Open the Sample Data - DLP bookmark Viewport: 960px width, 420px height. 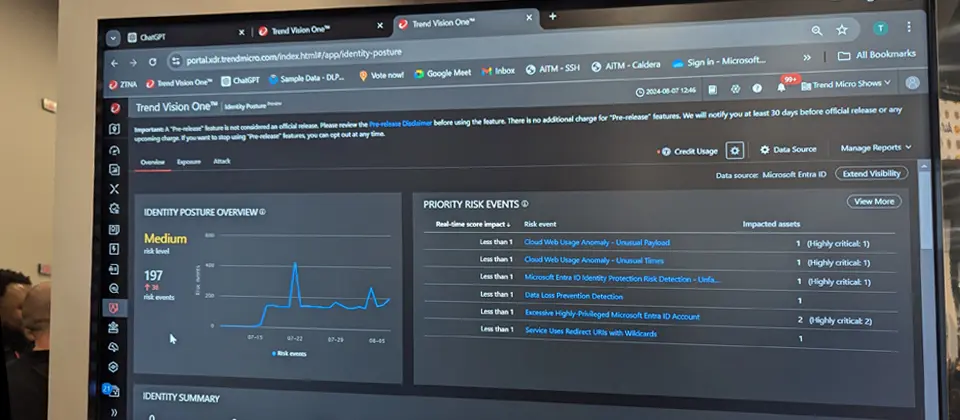tap(307, 78)
